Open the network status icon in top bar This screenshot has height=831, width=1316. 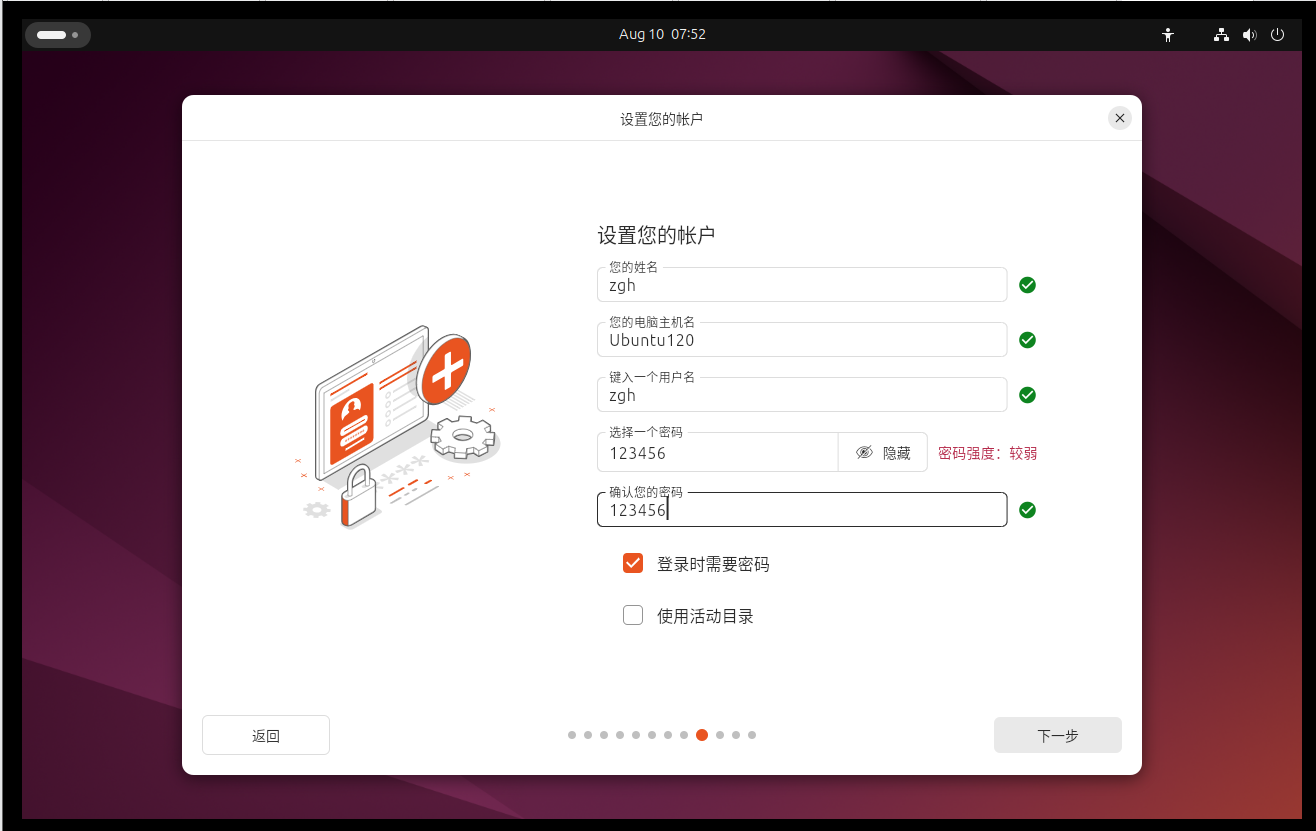tap(1221, 34)
